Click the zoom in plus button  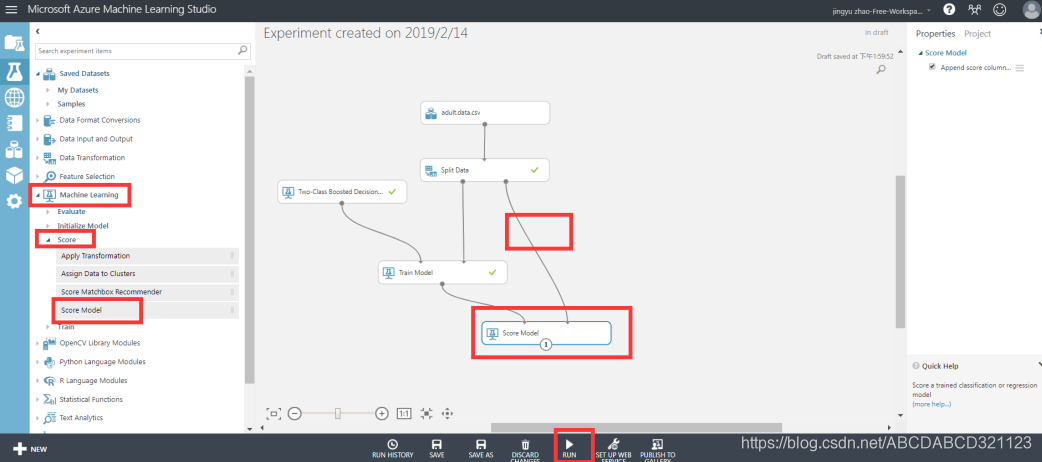coord(381,413)
